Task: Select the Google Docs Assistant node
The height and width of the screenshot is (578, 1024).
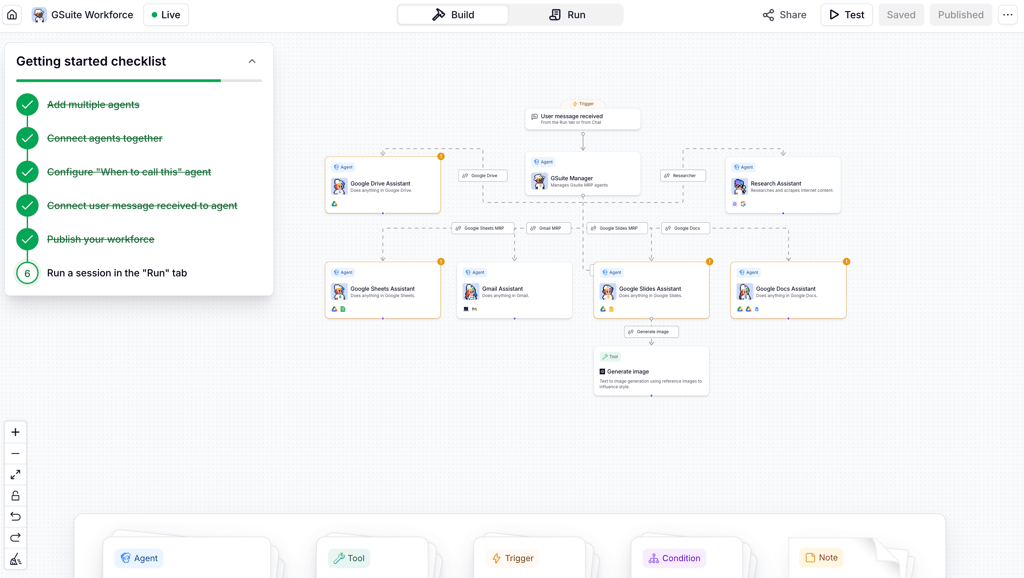Action: [788, 290]
